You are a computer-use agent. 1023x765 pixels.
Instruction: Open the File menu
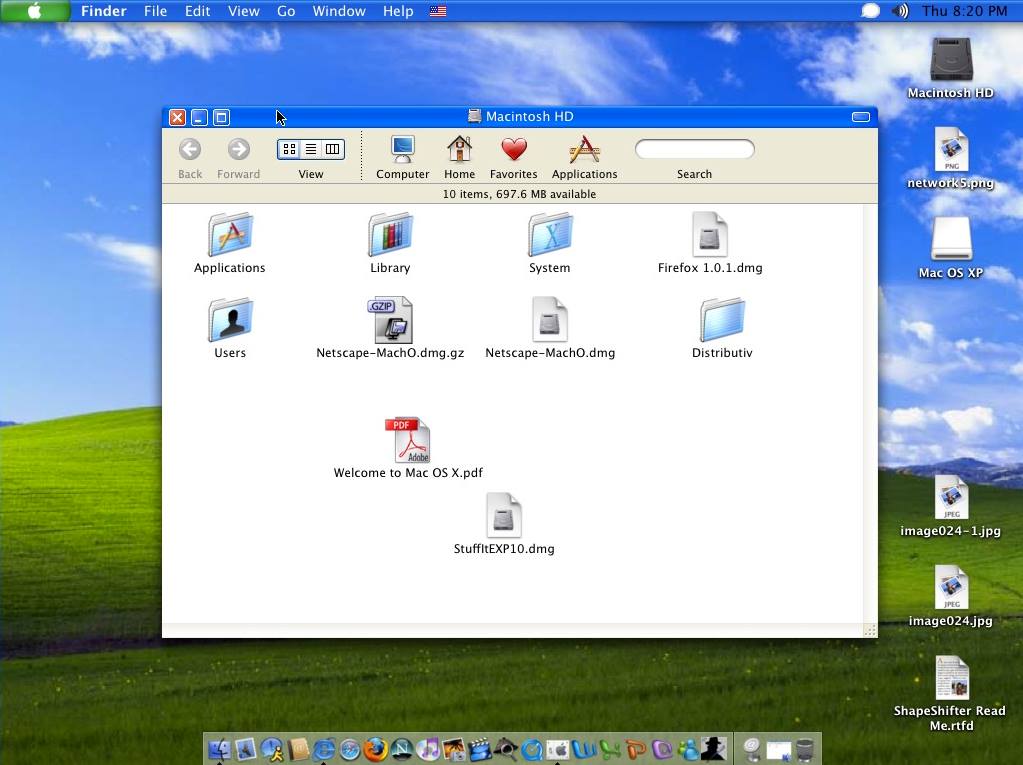tap(155, 11)
